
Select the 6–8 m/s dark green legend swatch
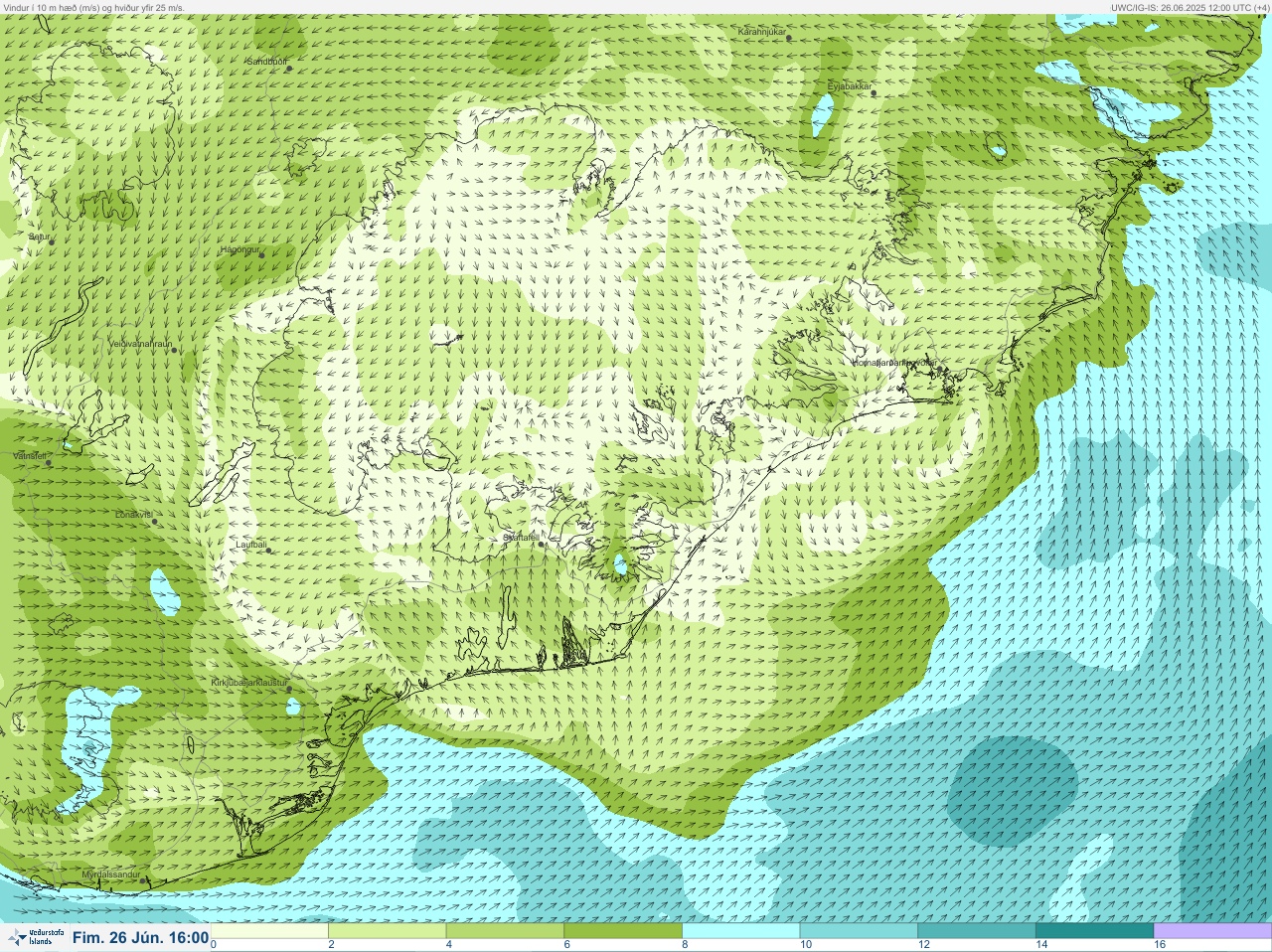coord(623,931)
